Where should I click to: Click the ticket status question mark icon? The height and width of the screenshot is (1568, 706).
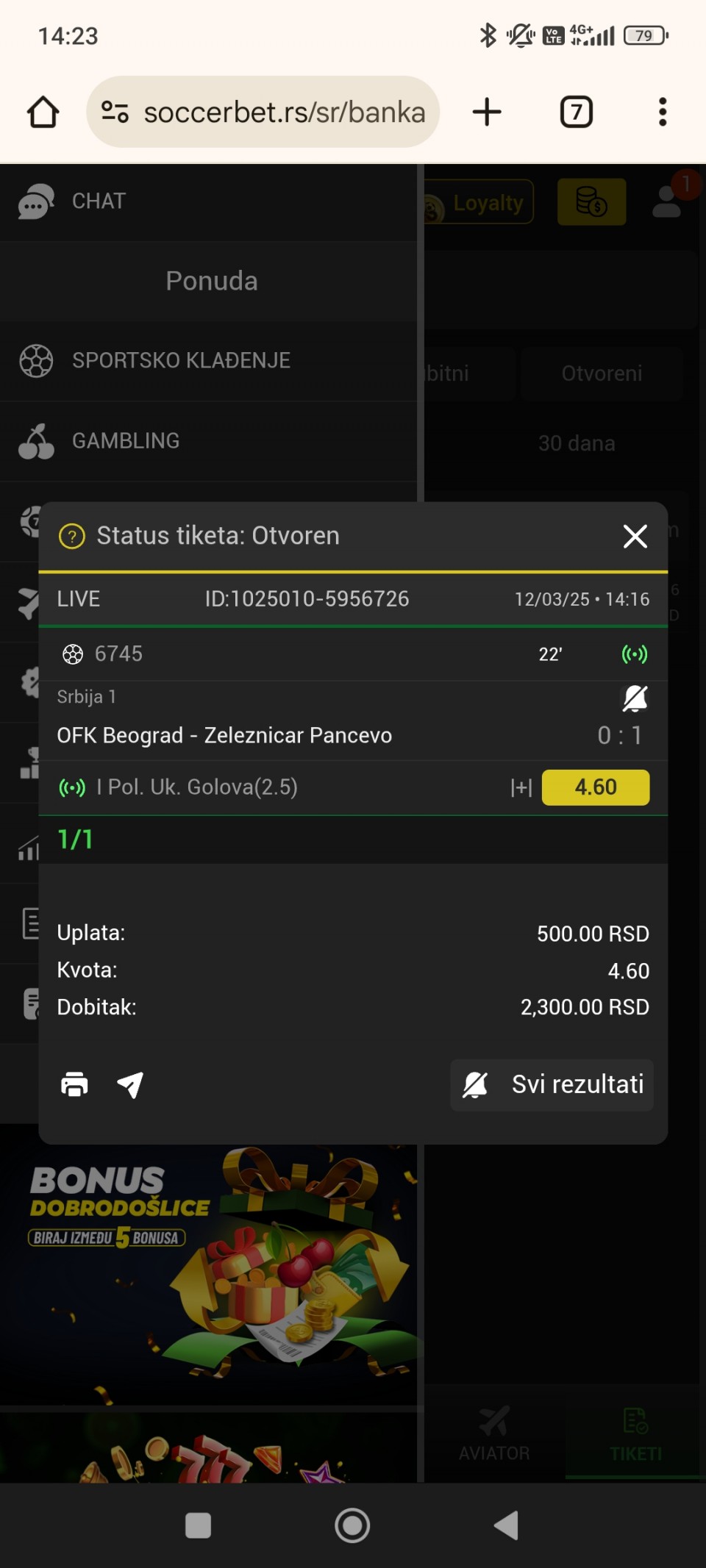point(72,537)
